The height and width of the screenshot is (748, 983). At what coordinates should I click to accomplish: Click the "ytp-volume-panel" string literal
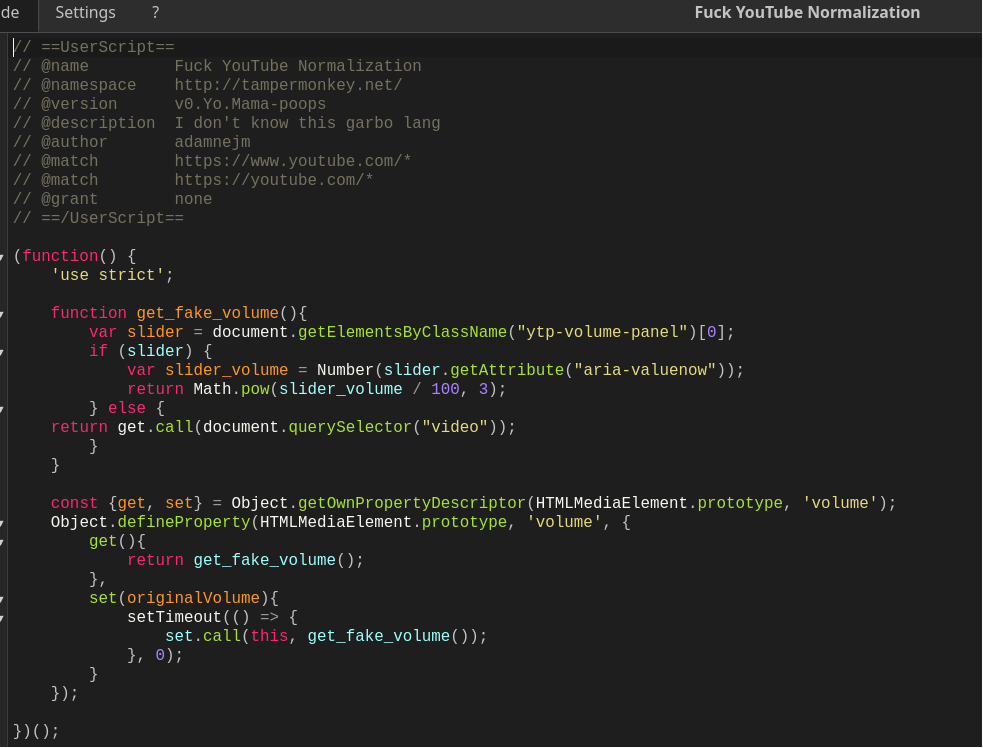(x=602, y=332)
